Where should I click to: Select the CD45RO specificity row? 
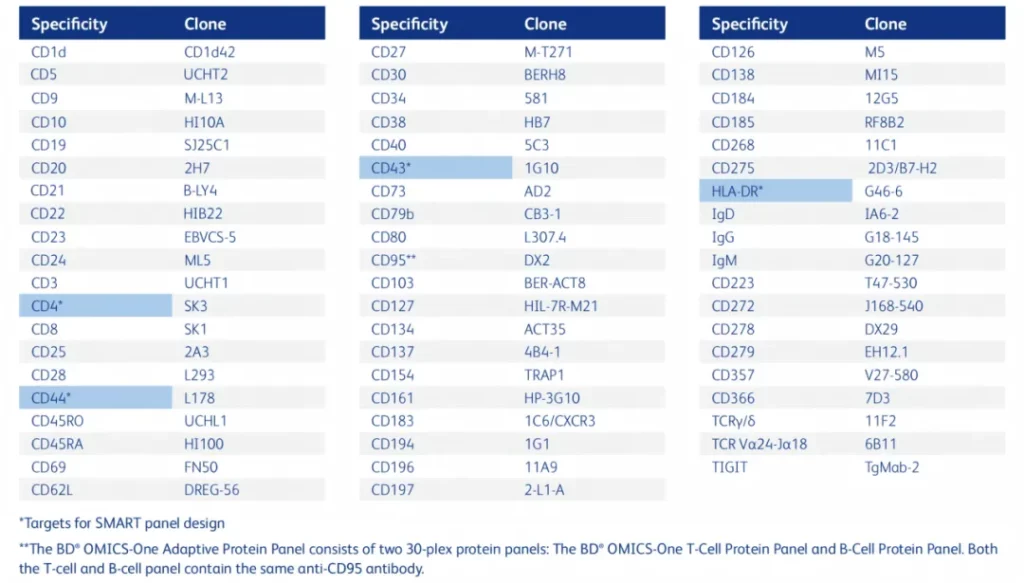pos(59,421)
